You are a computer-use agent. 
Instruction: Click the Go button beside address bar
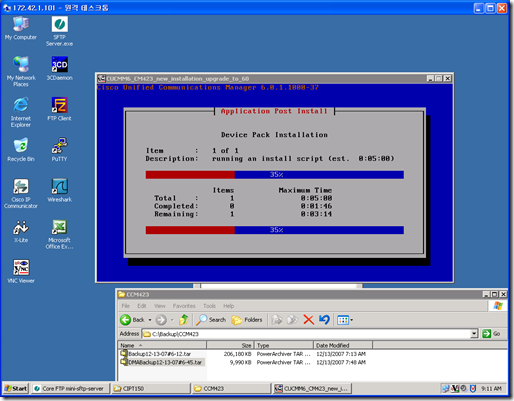coord(491,334)
